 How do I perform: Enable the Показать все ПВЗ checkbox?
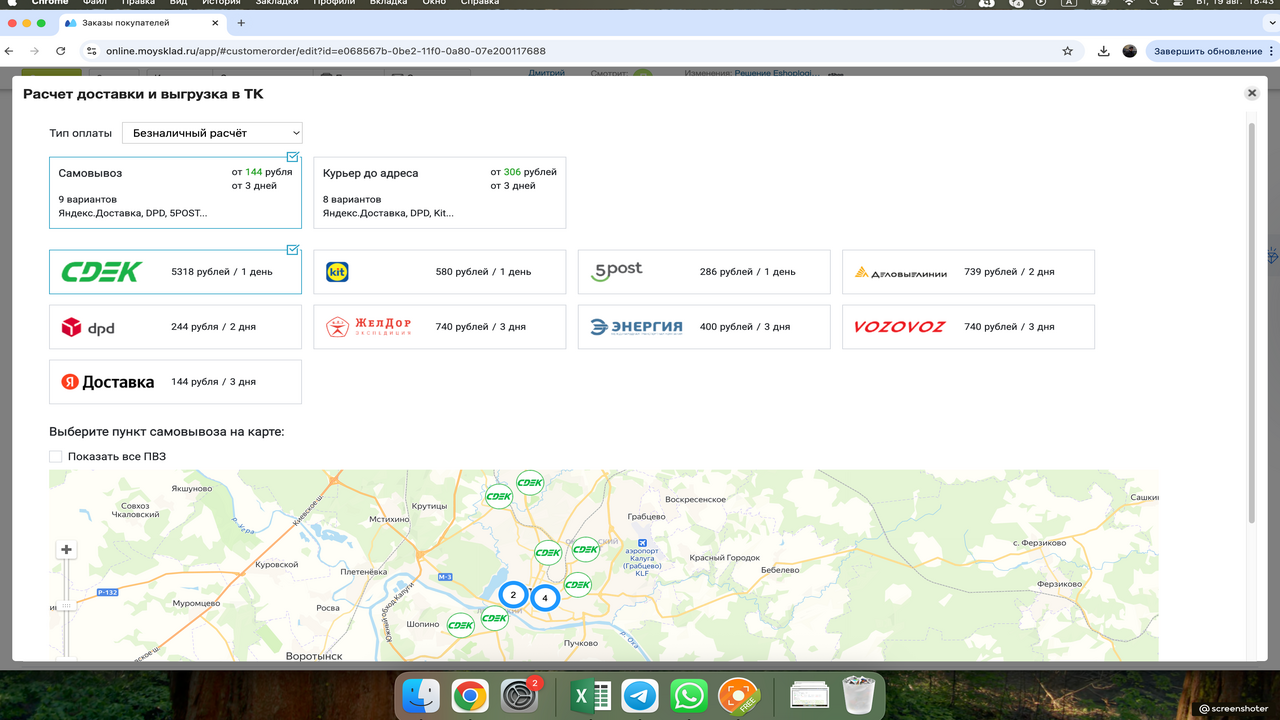pyautogui.click(x=56, y=457)
